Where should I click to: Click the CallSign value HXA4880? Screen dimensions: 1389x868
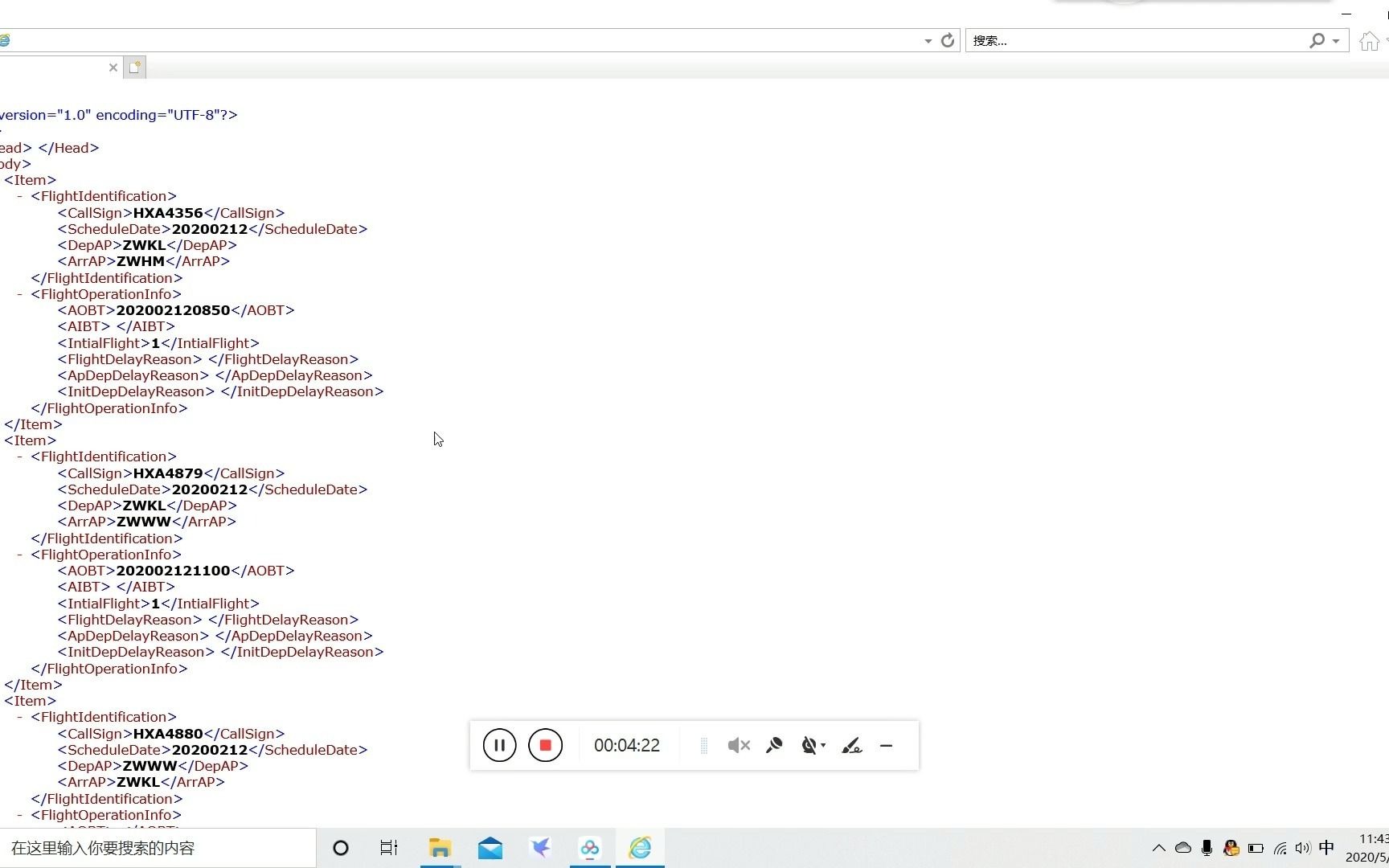pos(168,734)
